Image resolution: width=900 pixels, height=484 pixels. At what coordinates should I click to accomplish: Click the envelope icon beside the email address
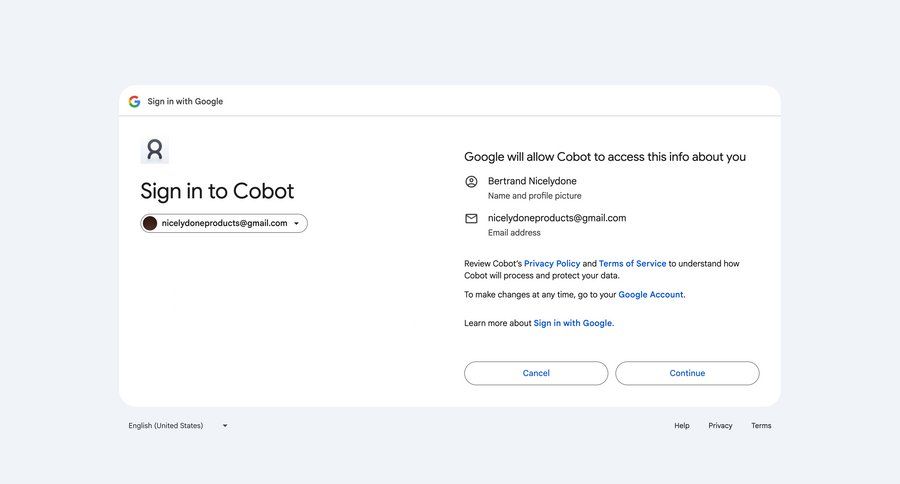coord(471,218)
